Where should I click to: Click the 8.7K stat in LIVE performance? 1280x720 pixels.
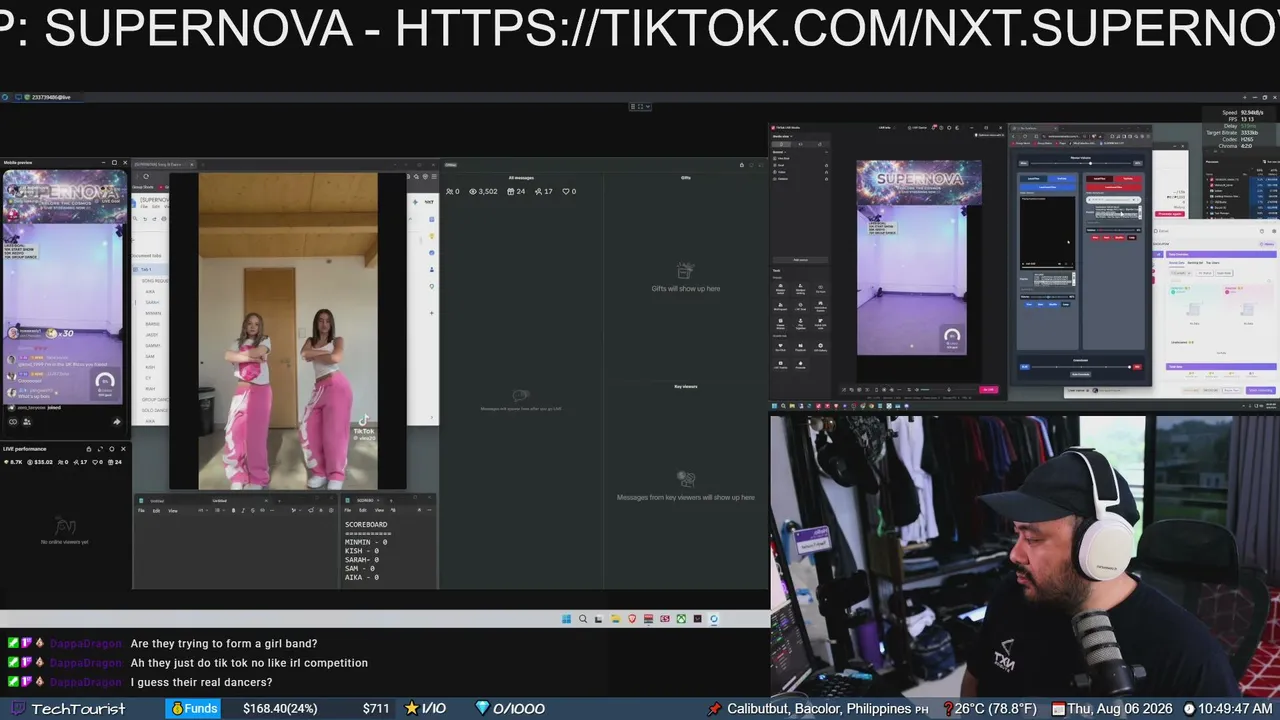(x=15, y=462)
